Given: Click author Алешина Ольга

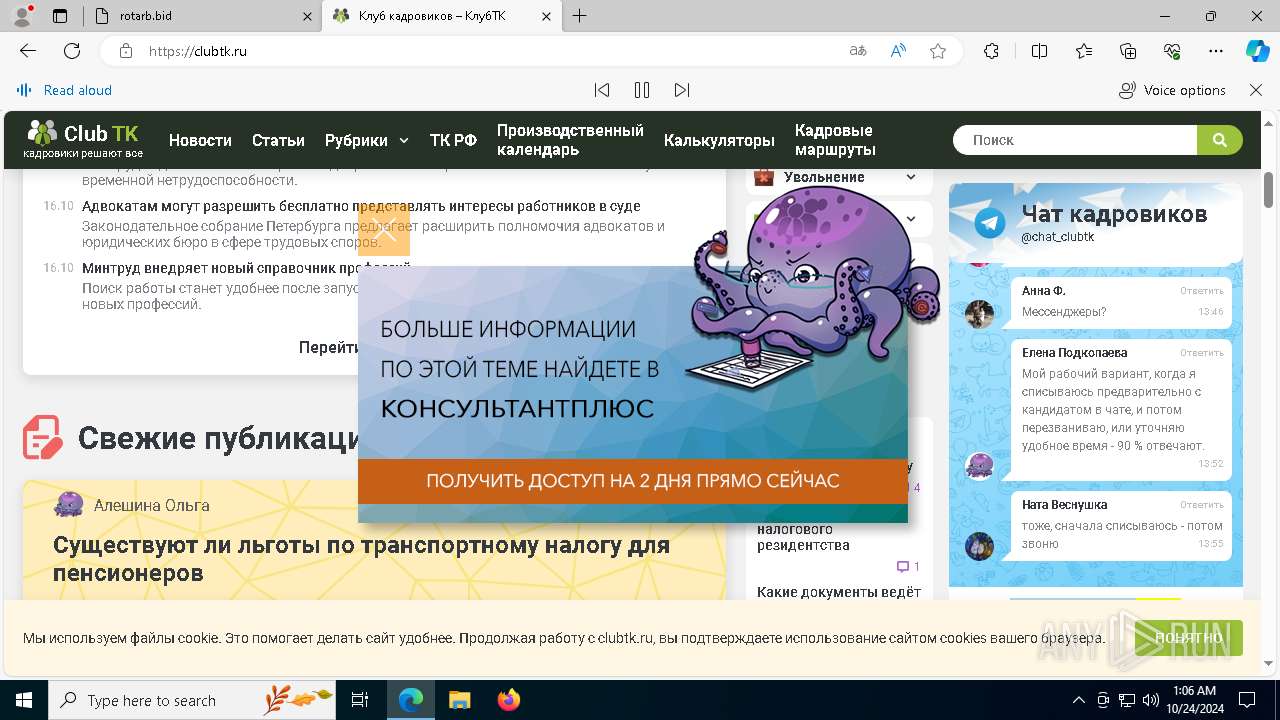Looking at the screenshot, I should tap(151, 505).
